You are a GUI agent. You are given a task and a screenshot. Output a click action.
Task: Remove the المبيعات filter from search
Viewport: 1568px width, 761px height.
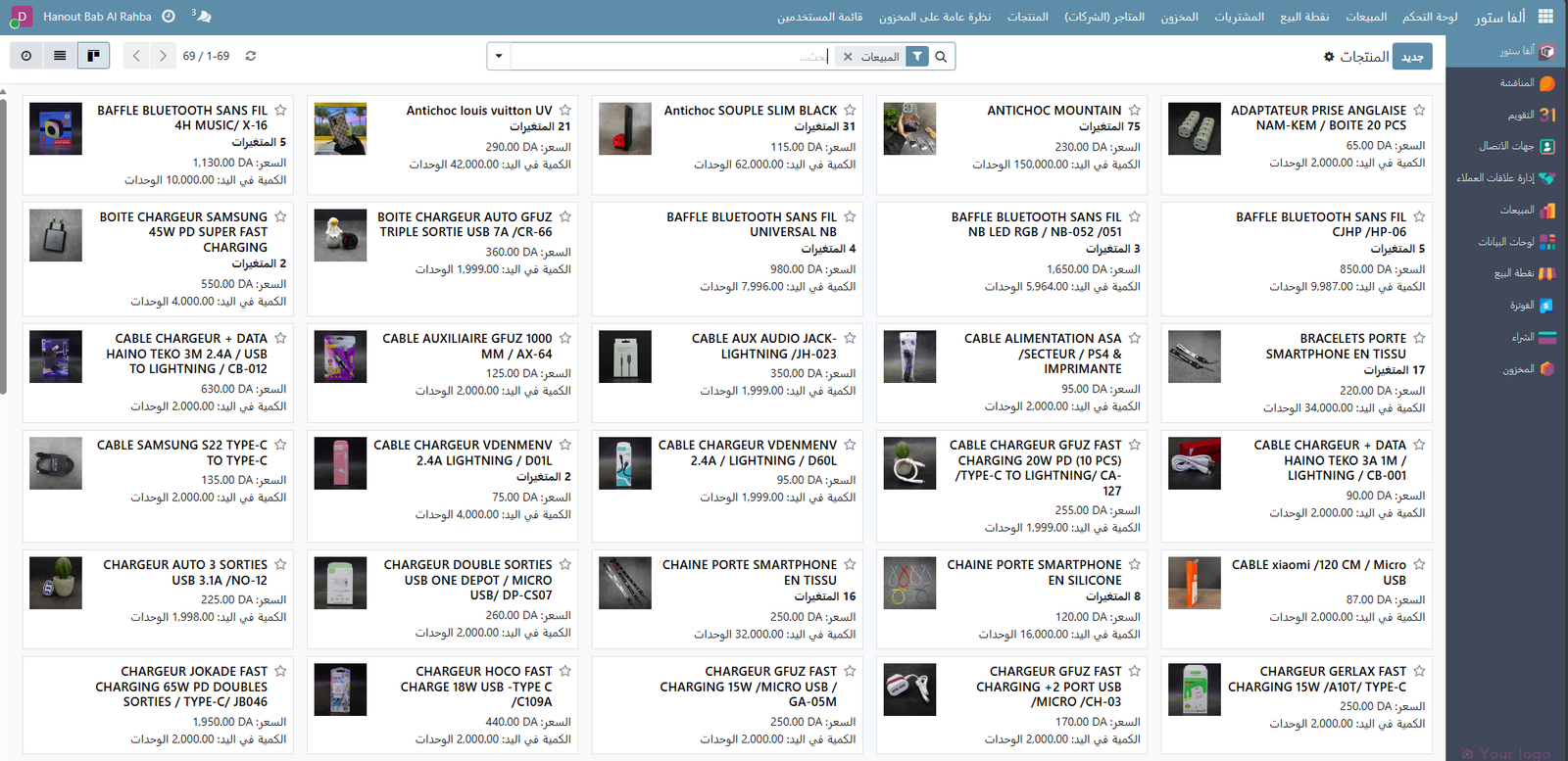[x=848, y=57]
